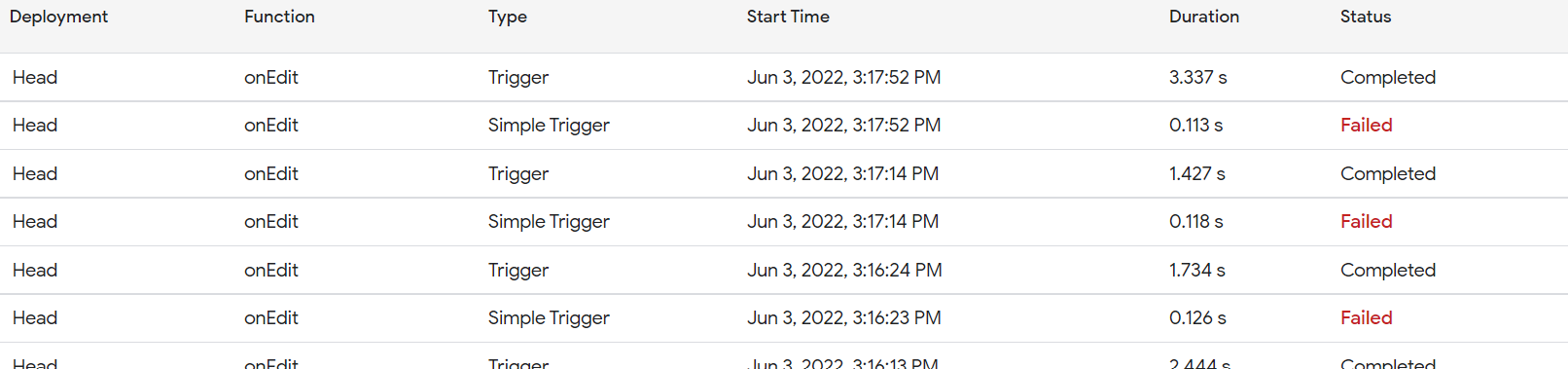Click Jun 3, 2022, 3:17:14 PM on the Trigger row
This screenshot has height=369, width=1568.
842,173
